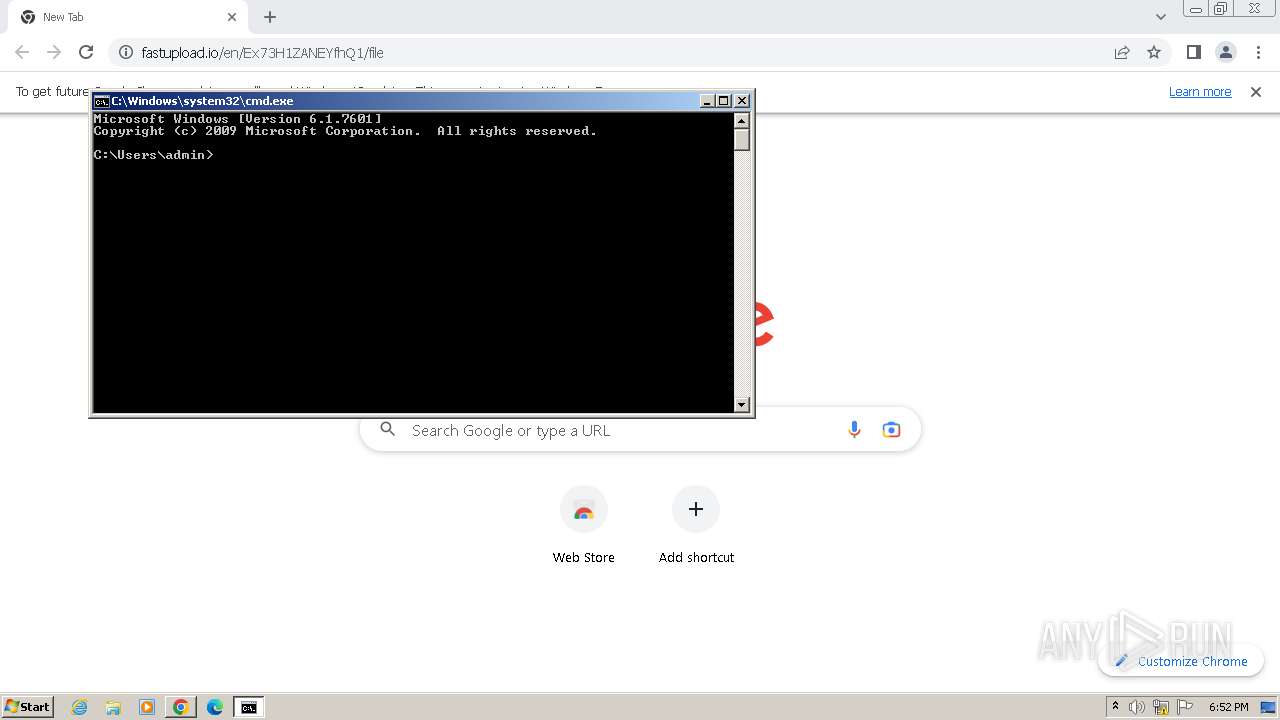Search by image with Google Lens icon
The width and height of the screenshot is (1280, 720).
coord(891,430)
